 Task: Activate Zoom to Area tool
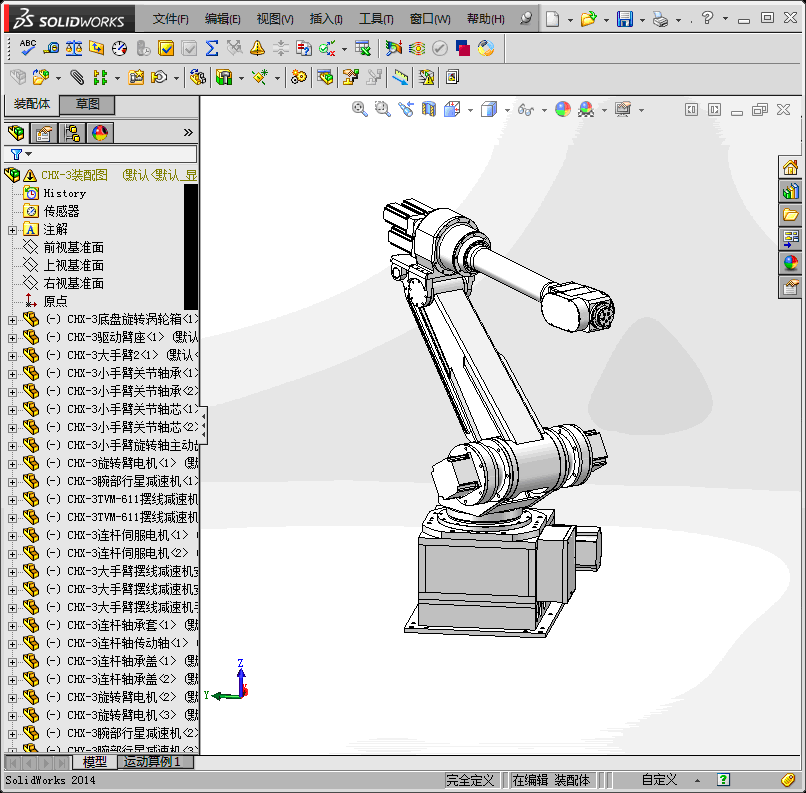(x=382, y=109)
